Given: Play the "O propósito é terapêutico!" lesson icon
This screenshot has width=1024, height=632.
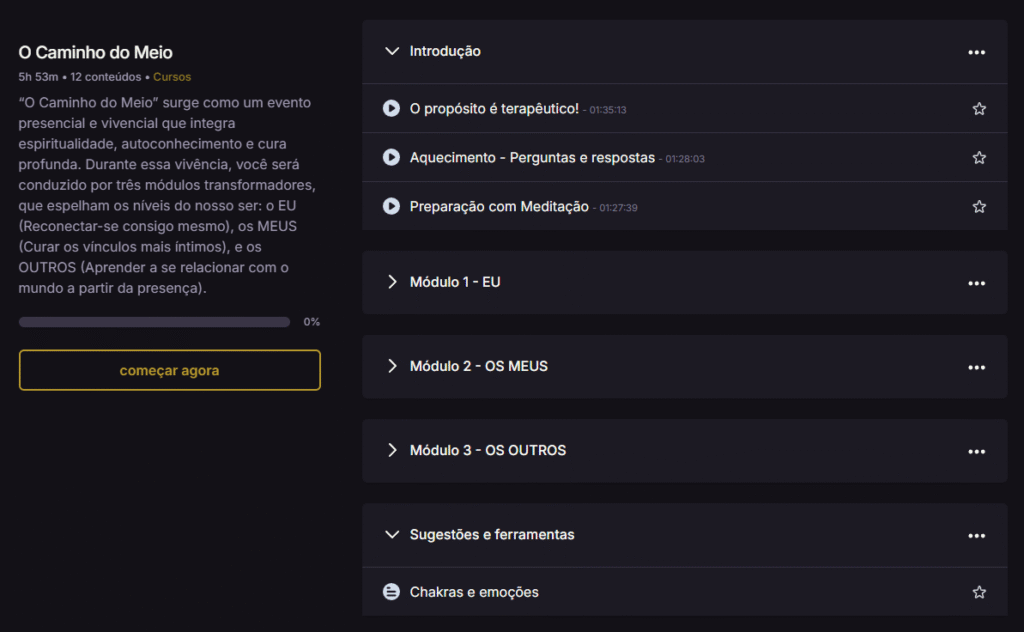Looking at the screenshot, I should (x=392, y=108).
